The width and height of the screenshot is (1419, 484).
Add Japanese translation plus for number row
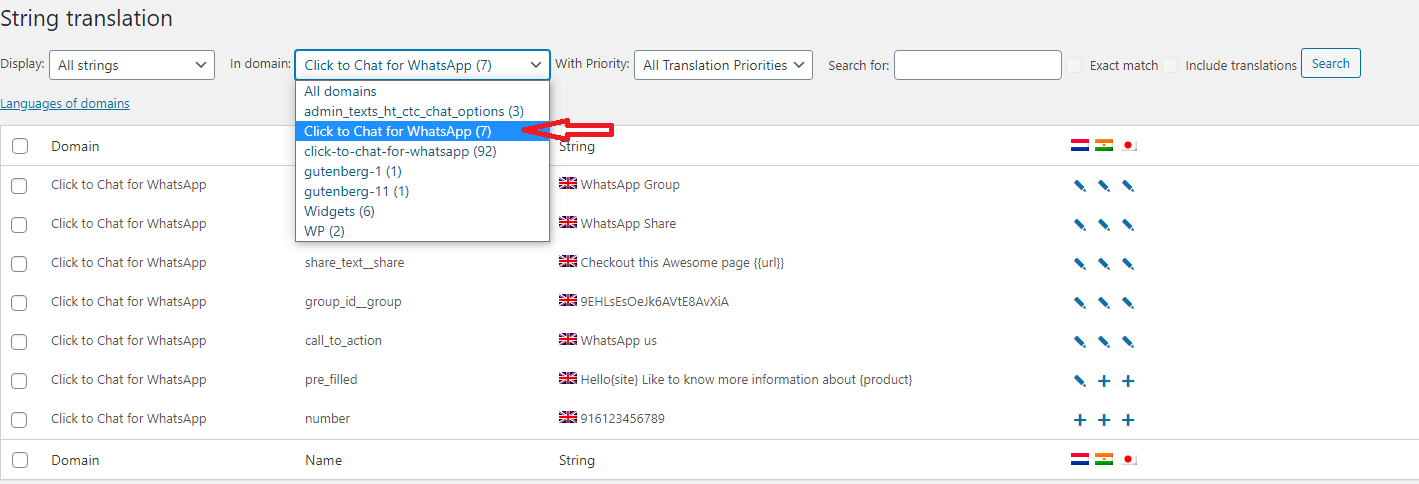(x=1128, y=420)
